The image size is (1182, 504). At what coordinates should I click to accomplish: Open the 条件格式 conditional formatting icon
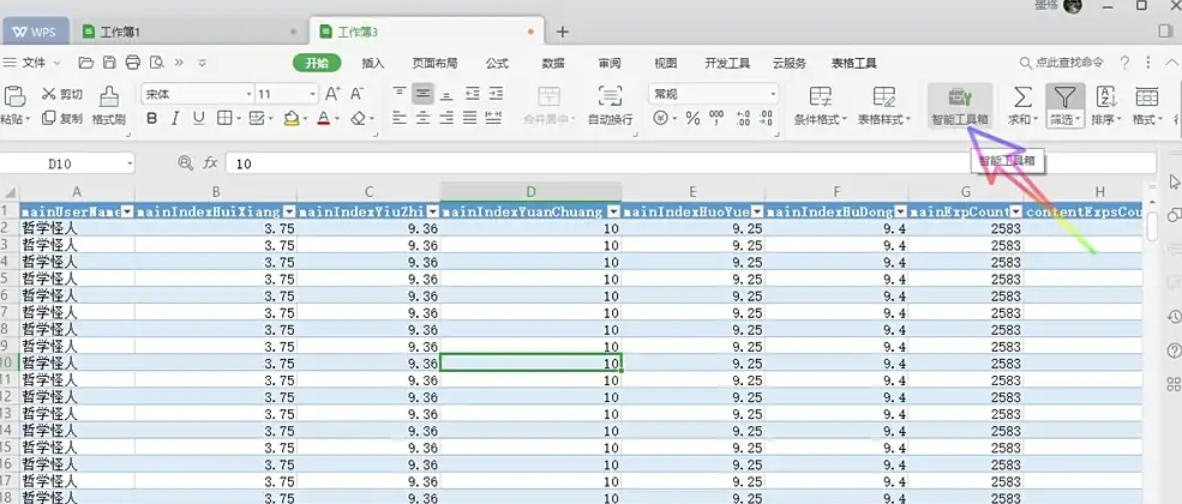pyautogui.click(x=820, y=97)
